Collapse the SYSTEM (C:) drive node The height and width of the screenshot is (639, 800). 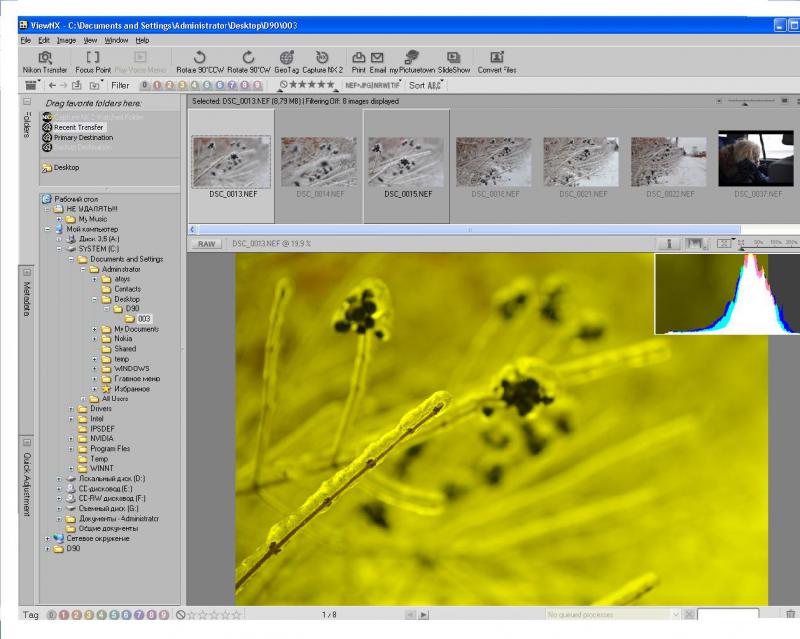pyautogui.click(x=59, y=249)
